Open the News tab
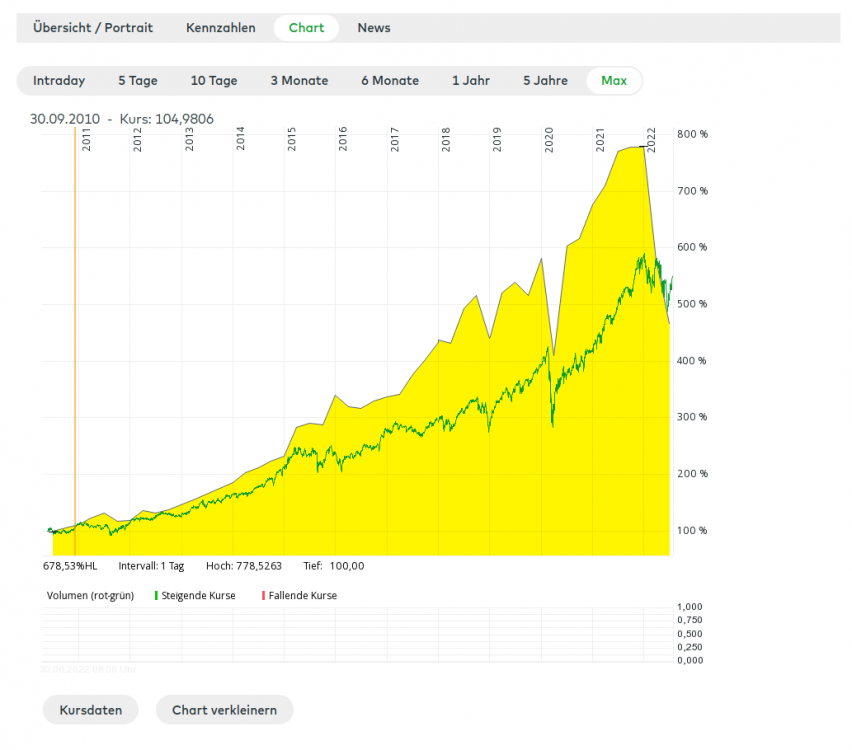 (374, 28)
